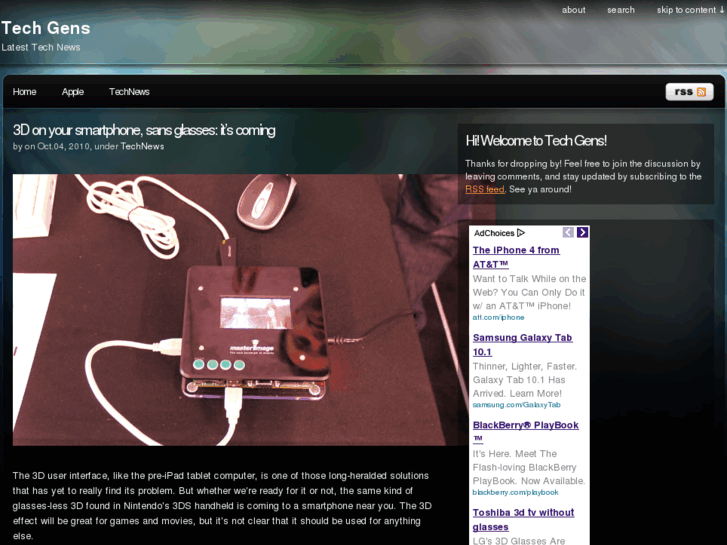Click the AdChoices label text
727x545 pixels.
point(494,233)
